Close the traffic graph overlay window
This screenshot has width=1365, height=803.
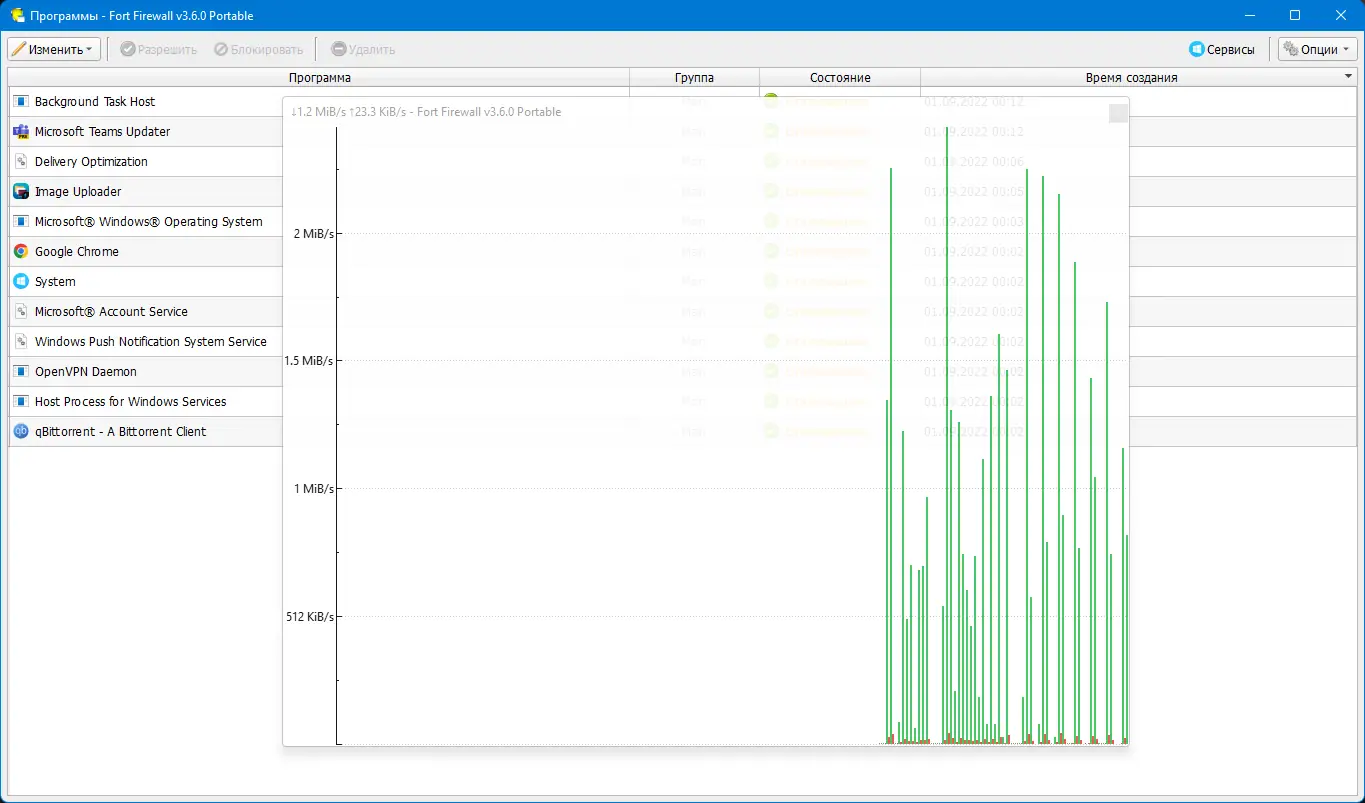(1118, 113)
